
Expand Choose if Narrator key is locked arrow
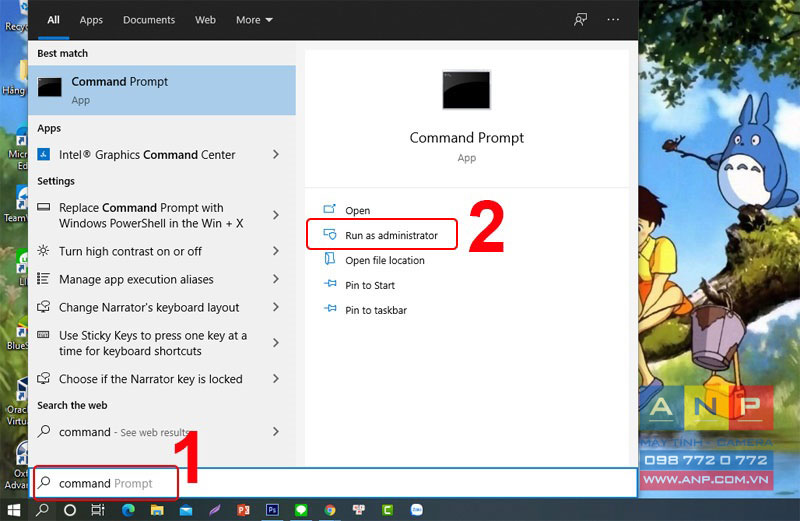[x=276, y=379]
